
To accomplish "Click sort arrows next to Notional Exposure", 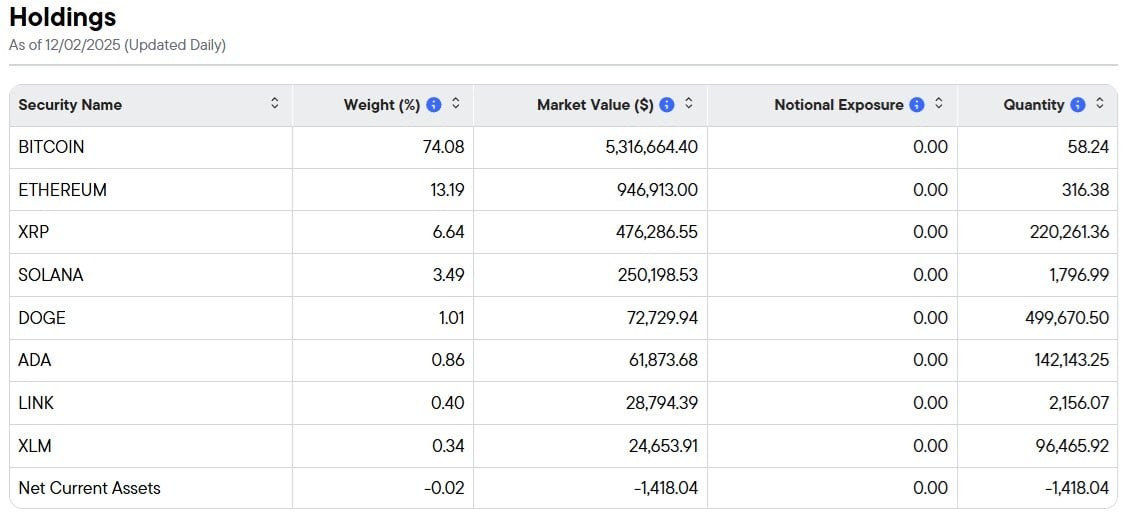I will coord(939,104).
